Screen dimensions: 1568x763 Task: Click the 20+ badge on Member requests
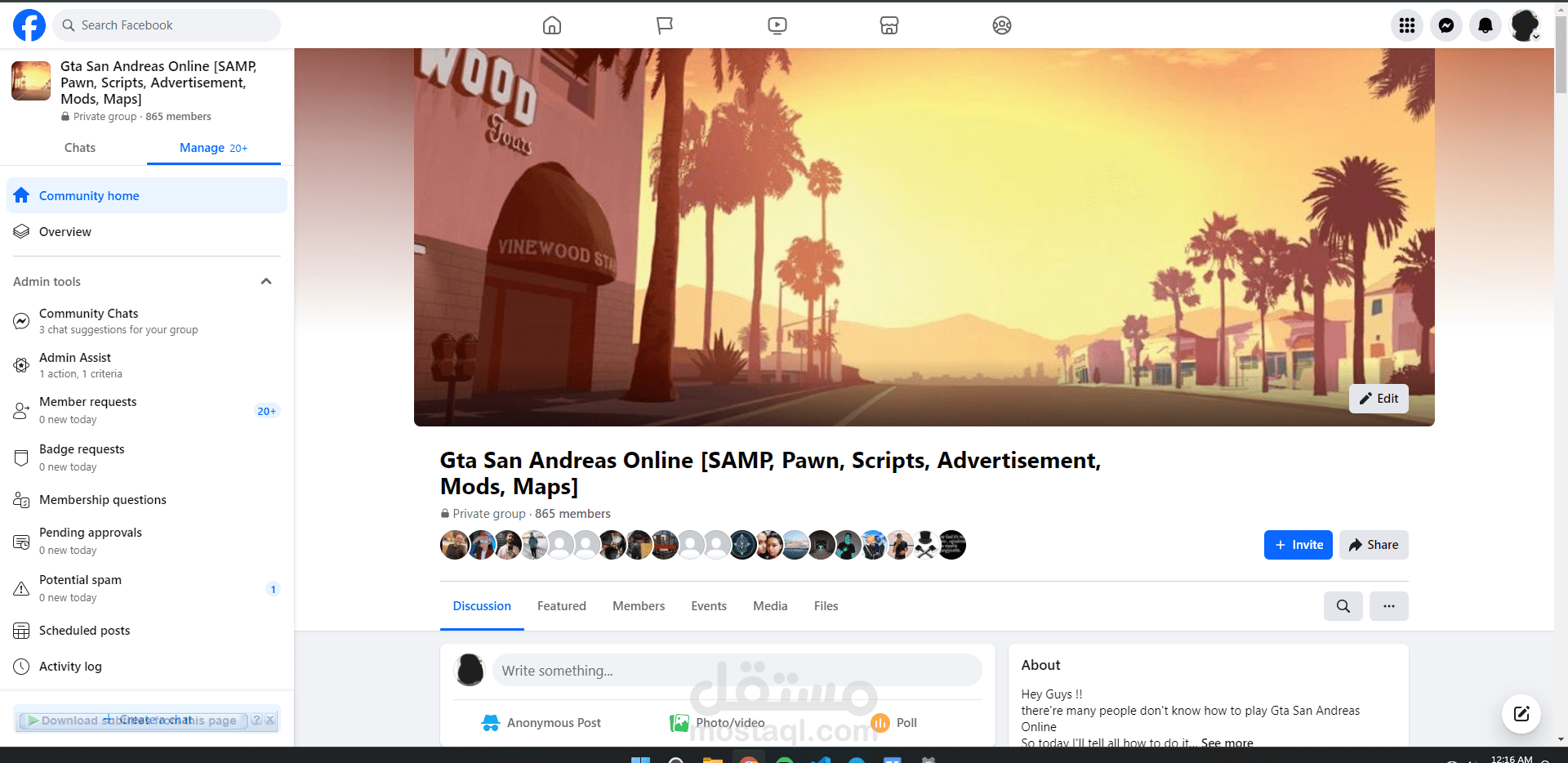[x=266, y=411]
